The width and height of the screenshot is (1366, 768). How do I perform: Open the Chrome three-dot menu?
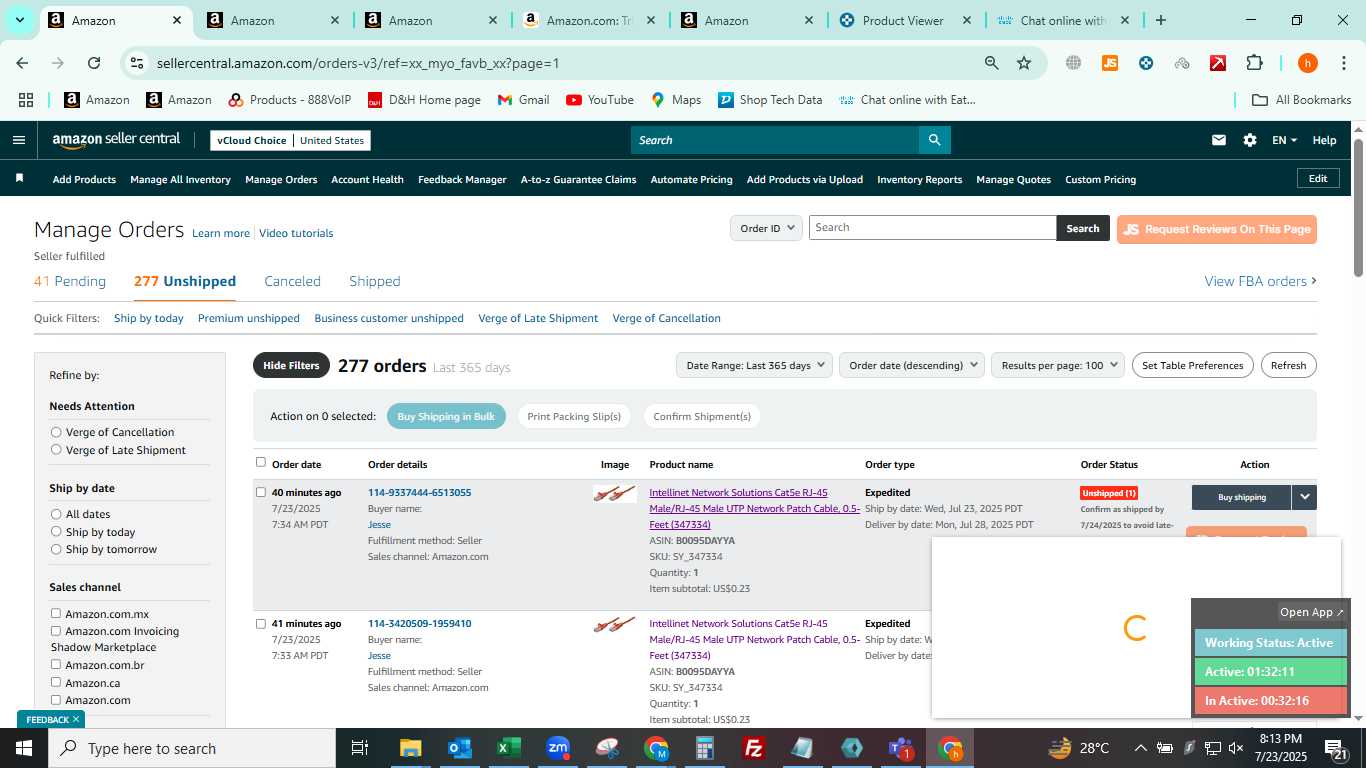(1343, 63)
